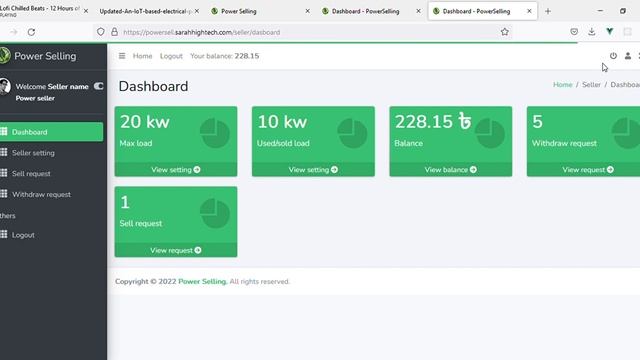Click View setting under Used/sold load card

(313, 169)
